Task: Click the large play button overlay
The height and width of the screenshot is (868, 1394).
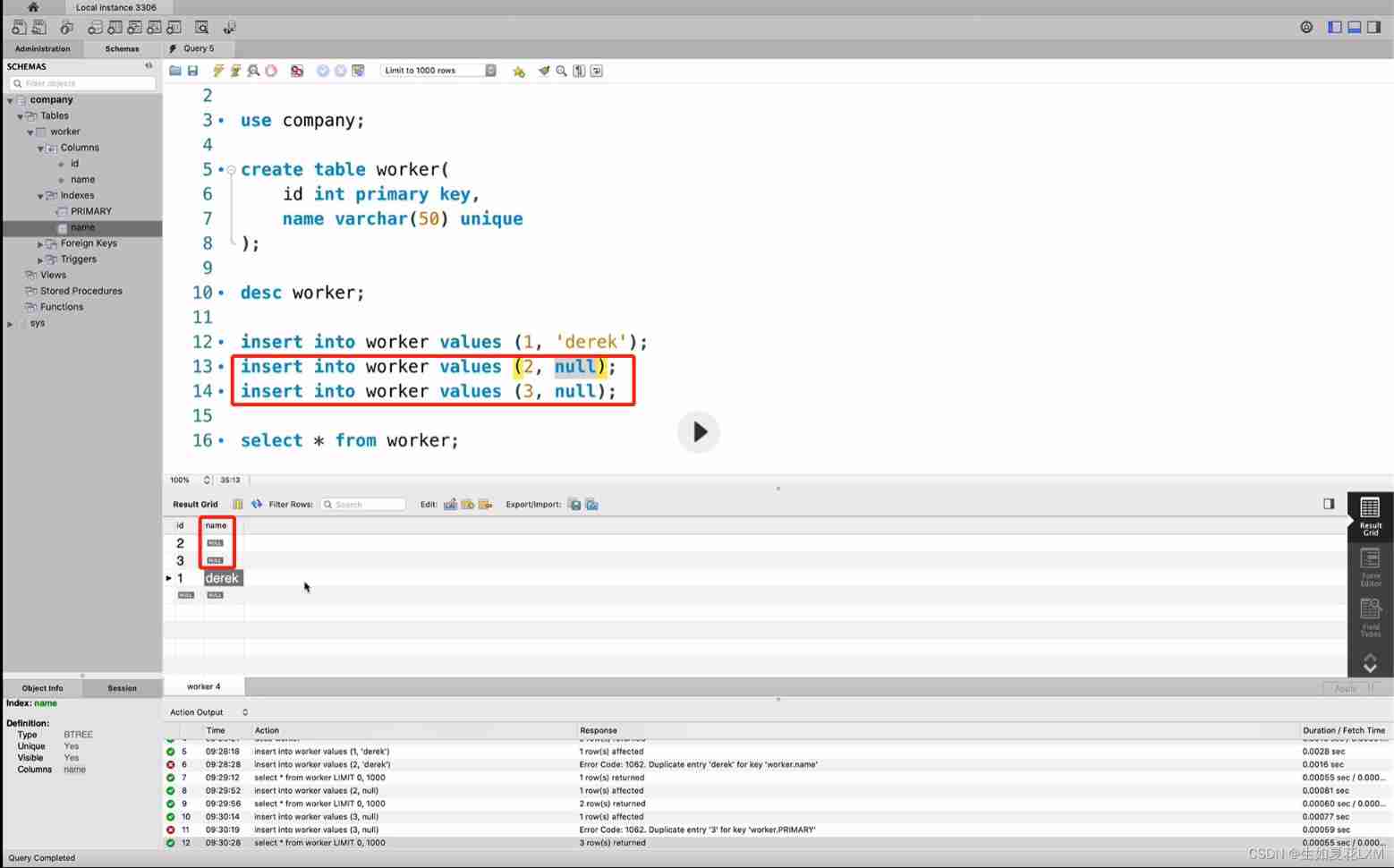Action: click(699, 432)
